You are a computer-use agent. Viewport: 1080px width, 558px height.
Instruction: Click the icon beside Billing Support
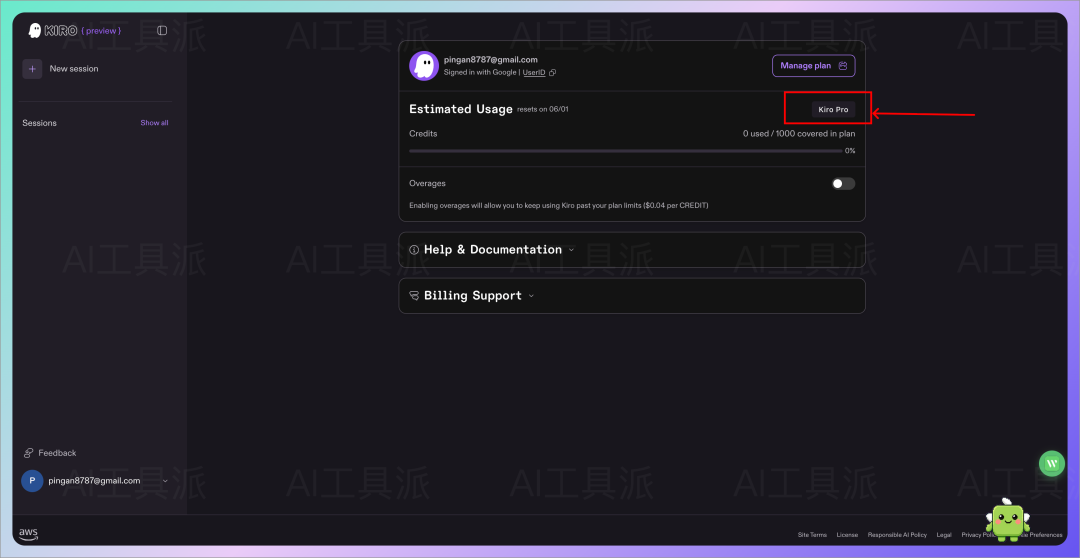click(x=414, y=296)
